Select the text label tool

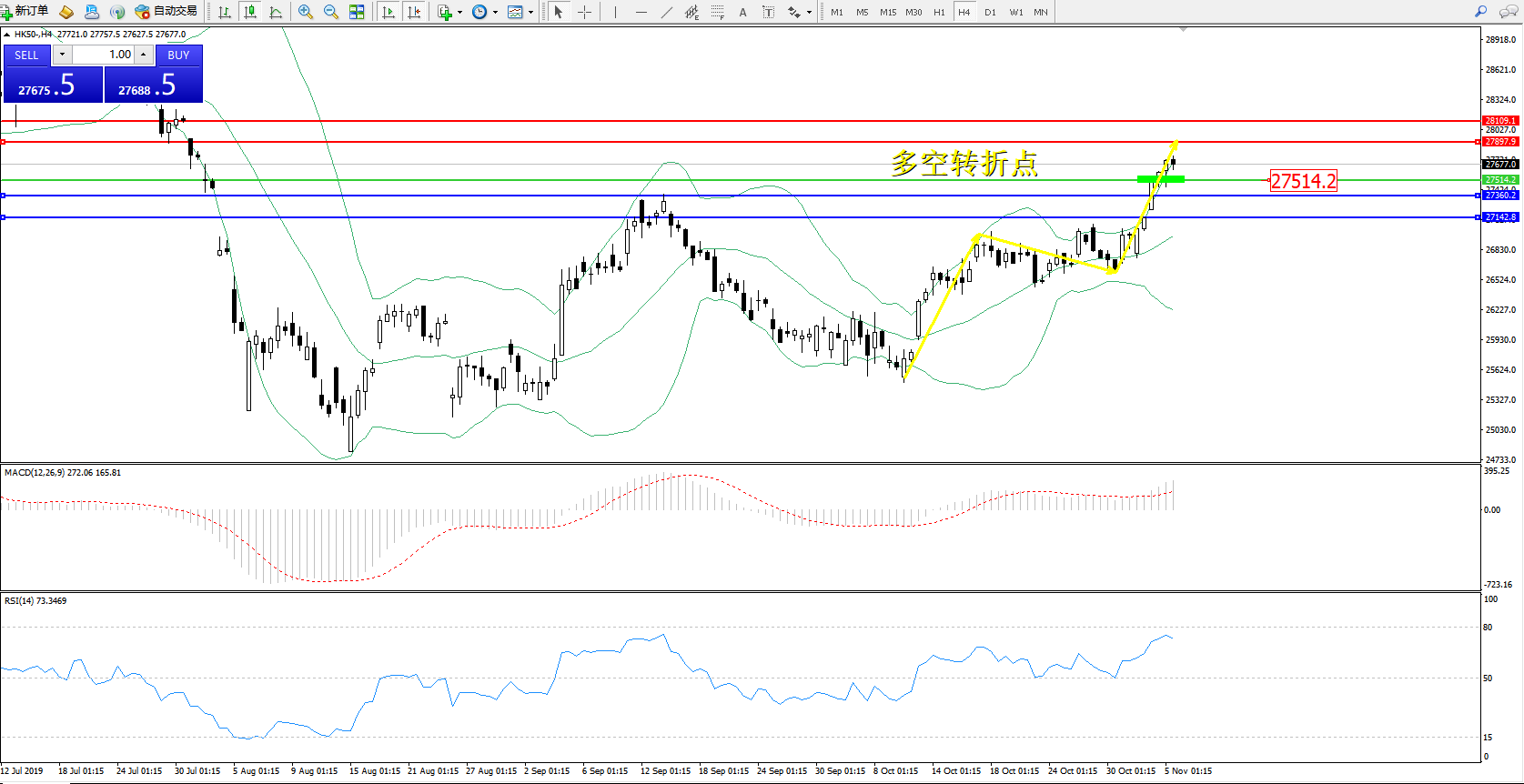pos(742,12)
